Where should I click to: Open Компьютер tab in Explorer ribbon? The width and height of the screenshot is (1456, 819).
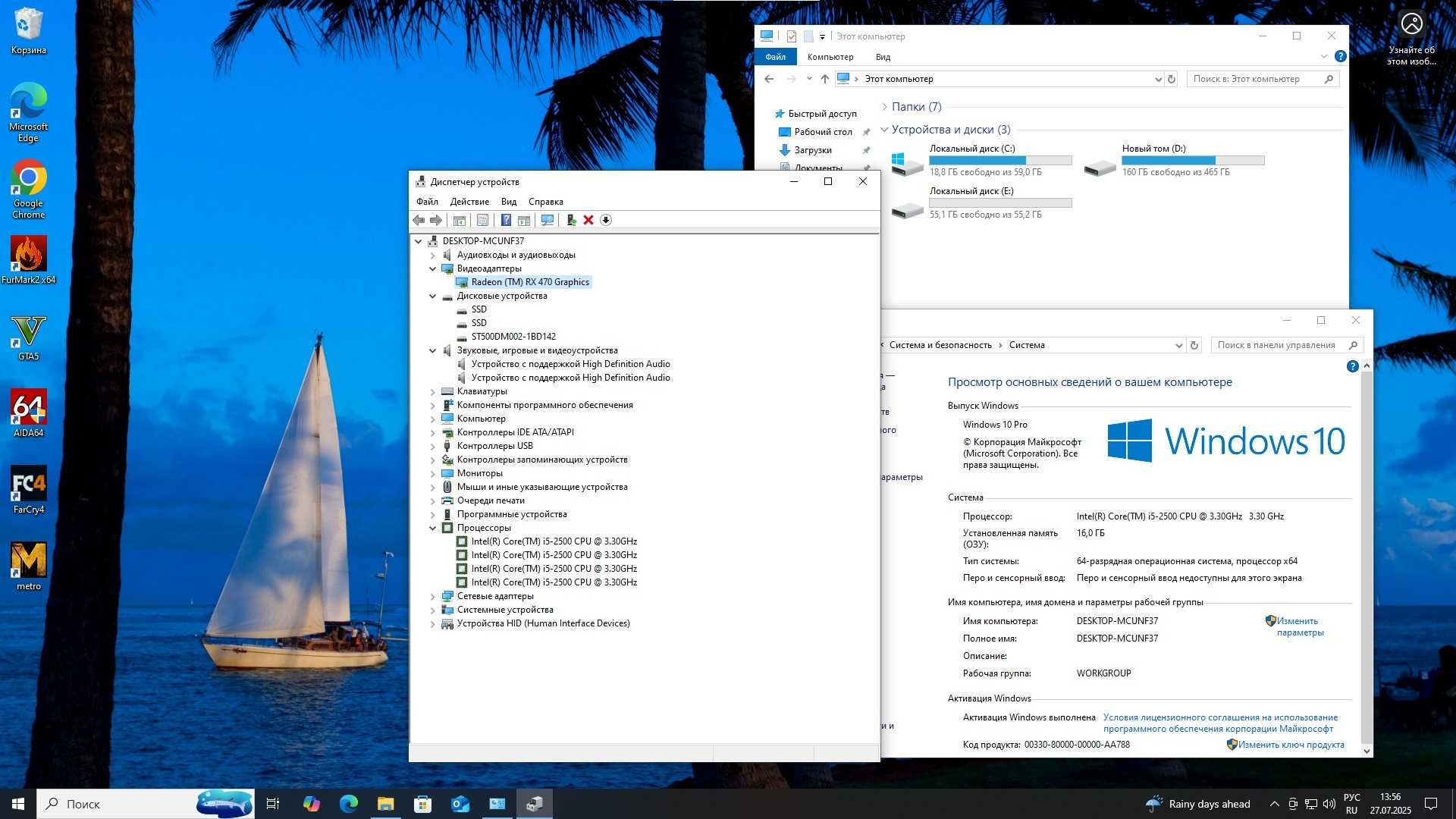pos(830,57)
